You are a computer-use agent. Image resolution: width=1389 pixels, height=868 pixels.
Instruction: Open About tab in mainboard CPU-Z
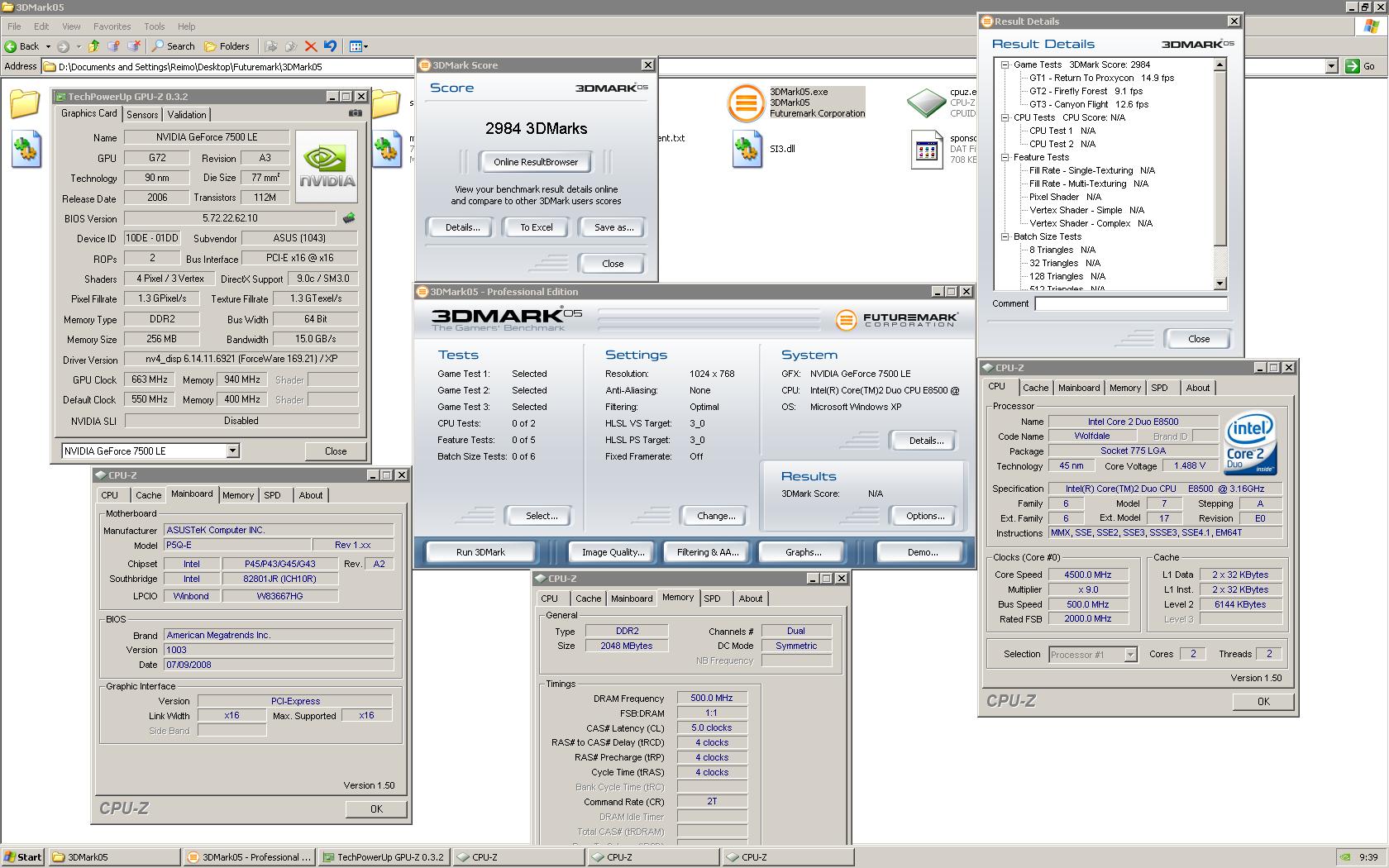(311, 495)
